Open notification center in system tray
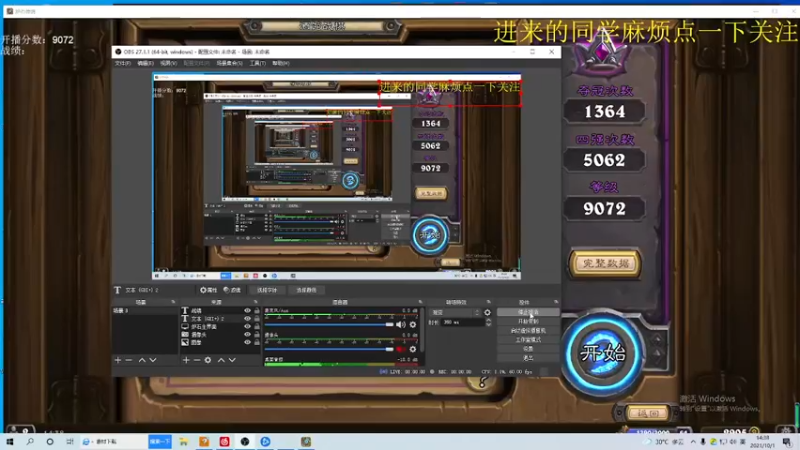800x450 pixels. [x=787, y=442]
